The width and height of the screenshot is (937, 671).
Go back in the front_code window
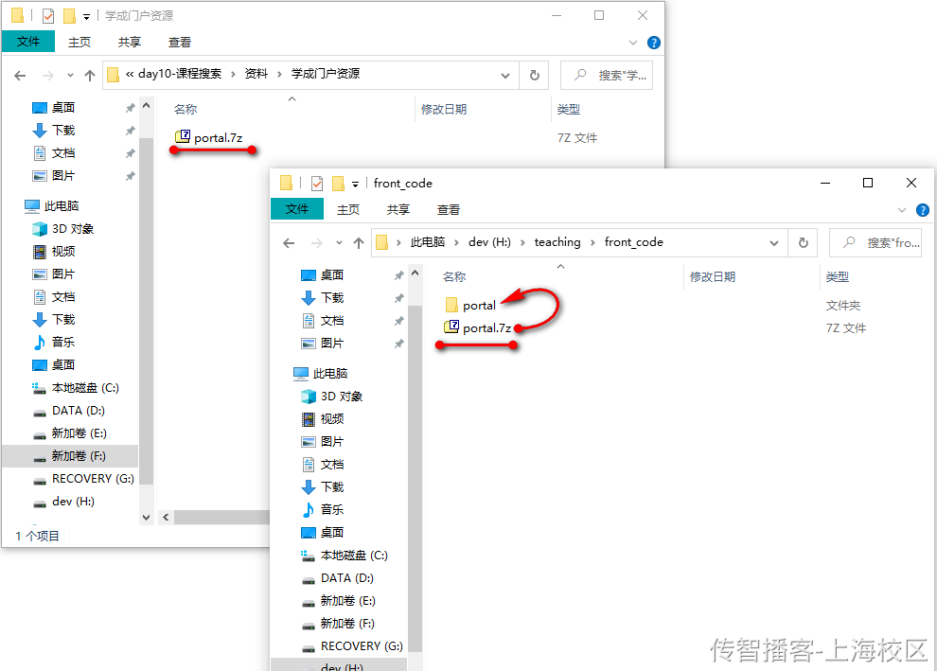(289, 243)
